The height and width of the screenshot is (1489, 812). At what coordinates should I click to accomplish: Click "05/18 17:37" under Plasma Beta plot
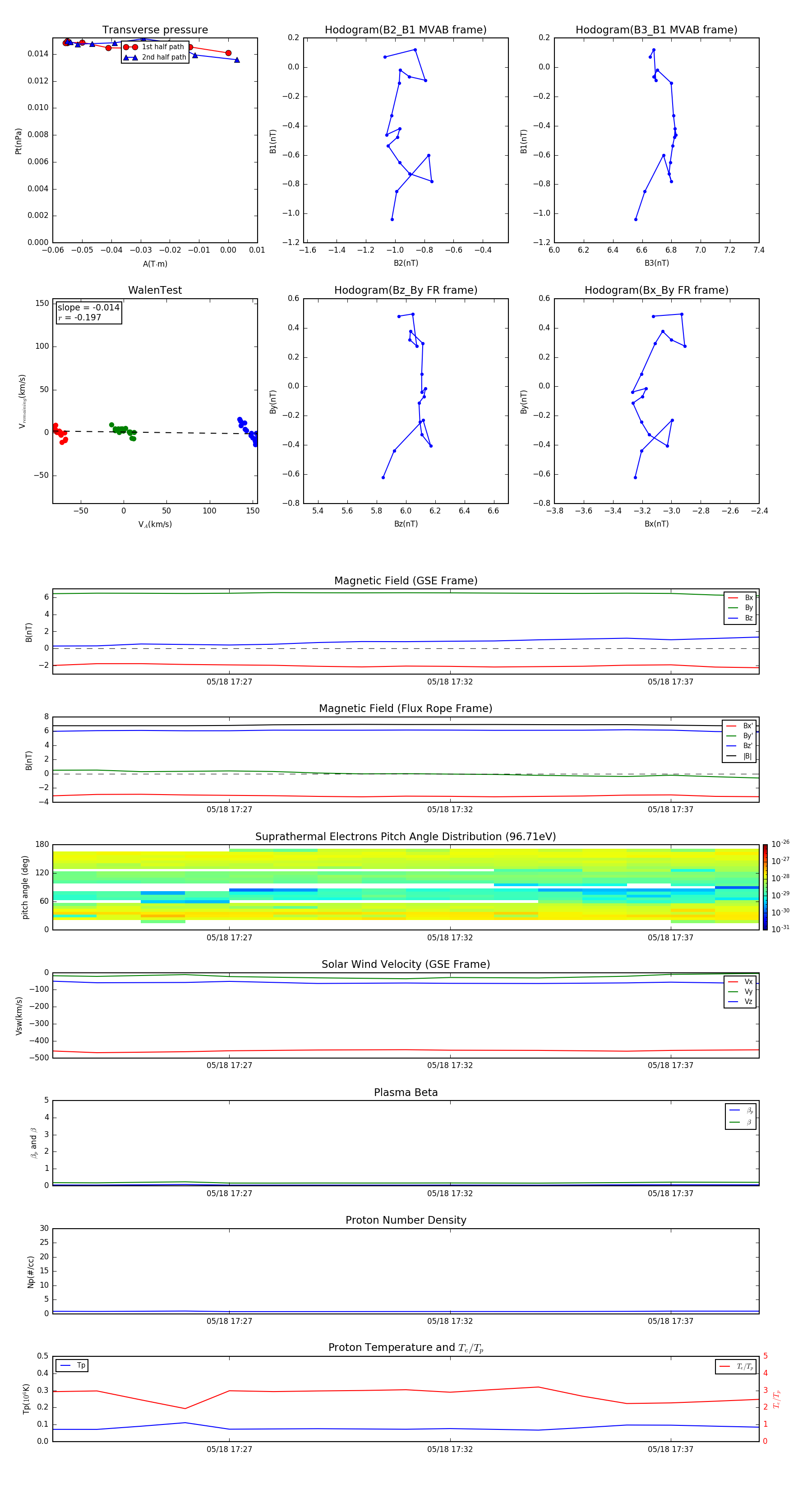pos(670,1193)
